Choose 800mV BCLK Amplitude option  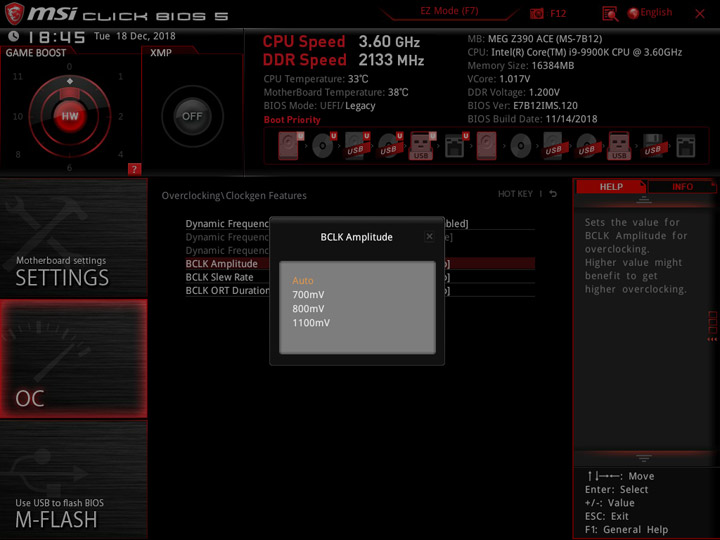coord(308,309)
